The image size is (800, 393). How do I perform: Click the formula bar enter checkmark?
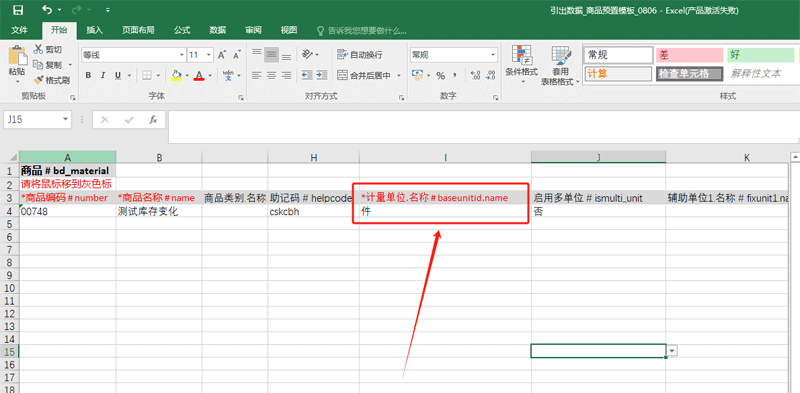click(129, 119)
